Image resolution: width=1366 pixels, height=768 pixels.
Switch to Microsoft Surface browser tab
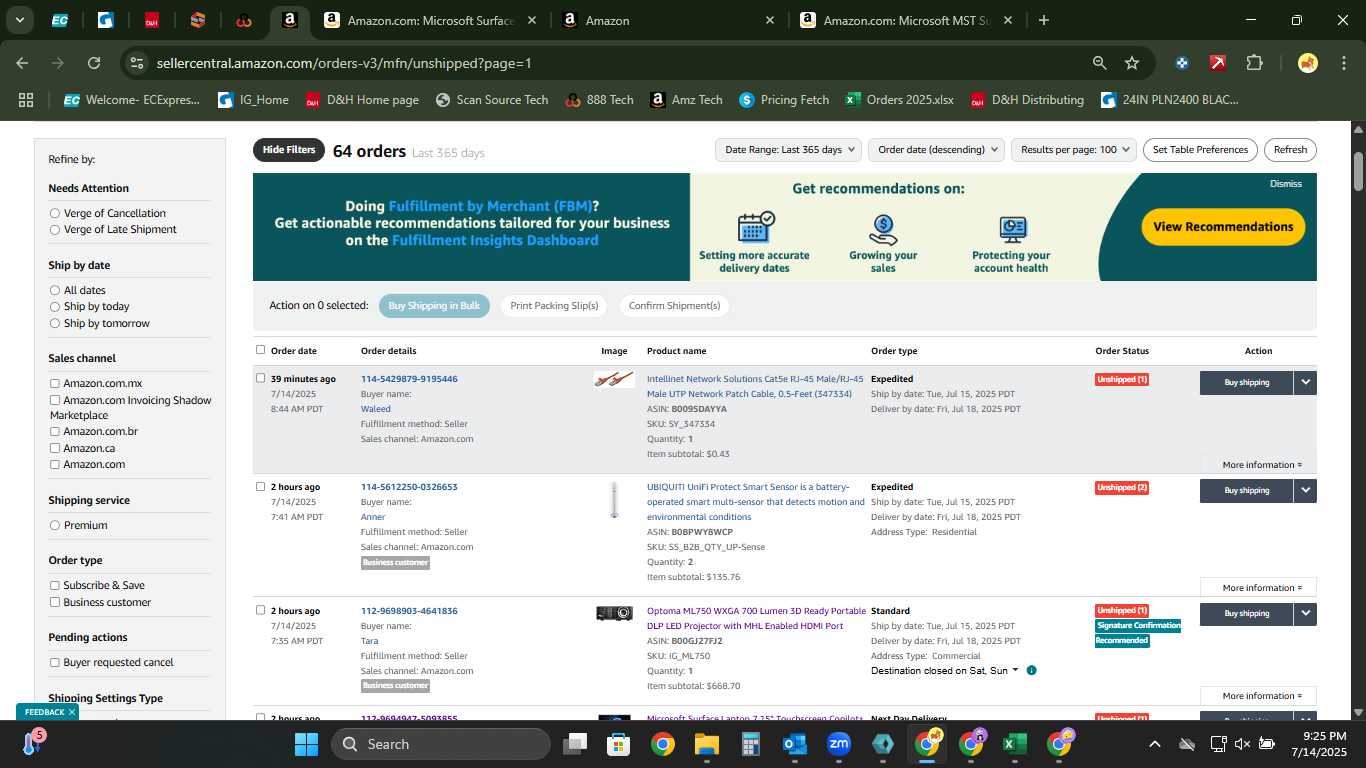pyautogui.click(x=430, y=20)
